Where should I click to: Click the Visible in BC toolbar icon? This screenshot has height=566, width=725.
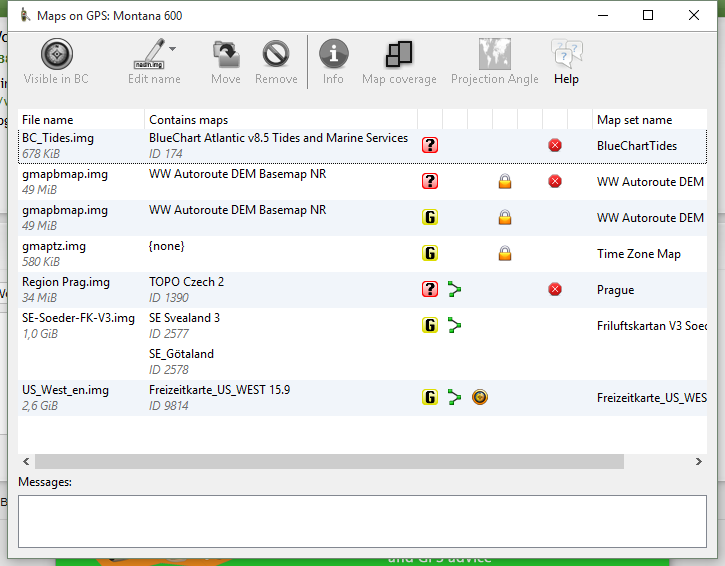[56, 54]
